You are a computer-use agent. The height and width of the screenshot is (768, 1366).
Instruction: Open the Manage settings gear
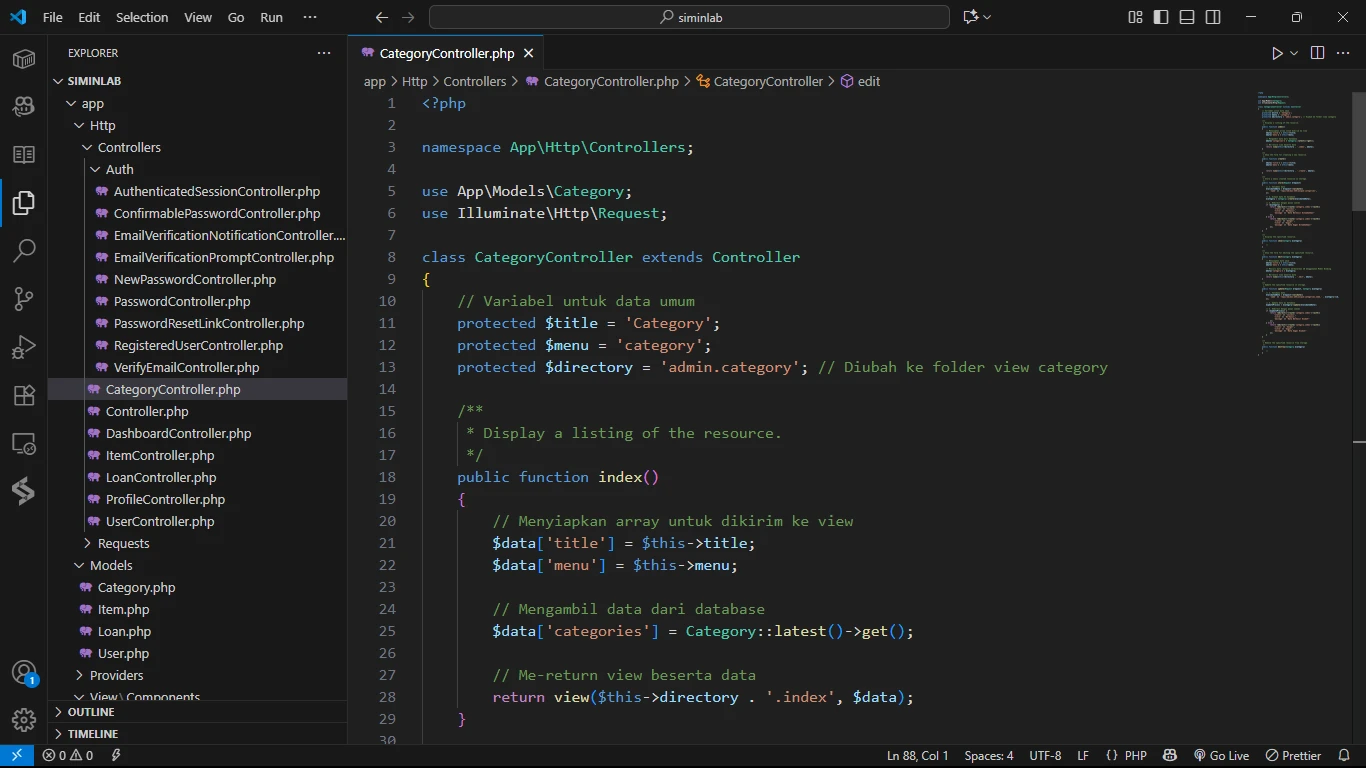point(24,719)
